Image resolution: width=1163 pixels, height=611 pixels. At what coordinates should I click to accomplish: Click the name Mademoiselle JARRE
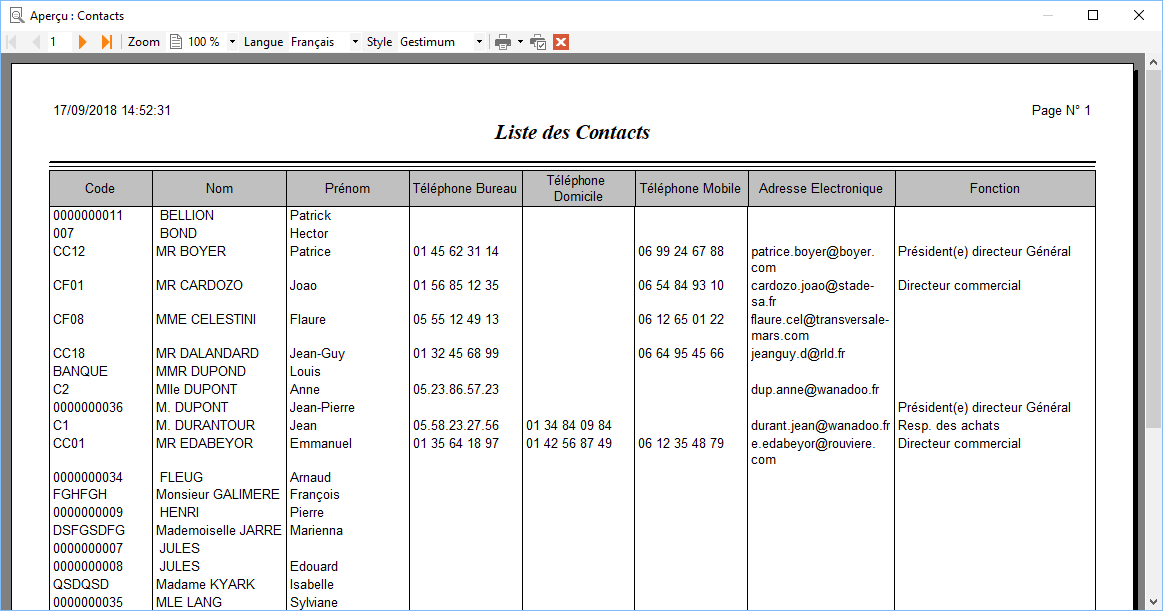tap(219, 531)
